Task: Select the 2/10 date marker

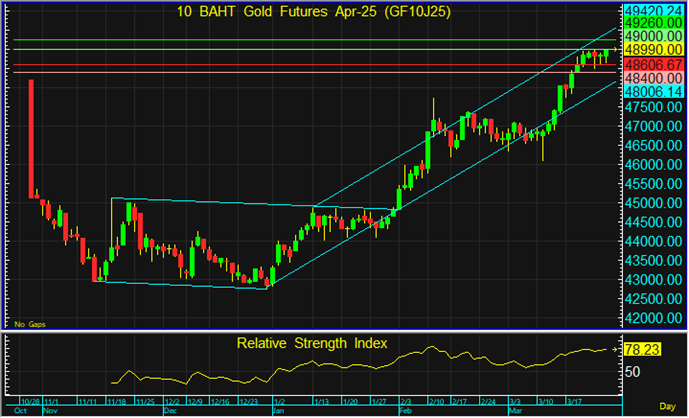Action: 435,402
